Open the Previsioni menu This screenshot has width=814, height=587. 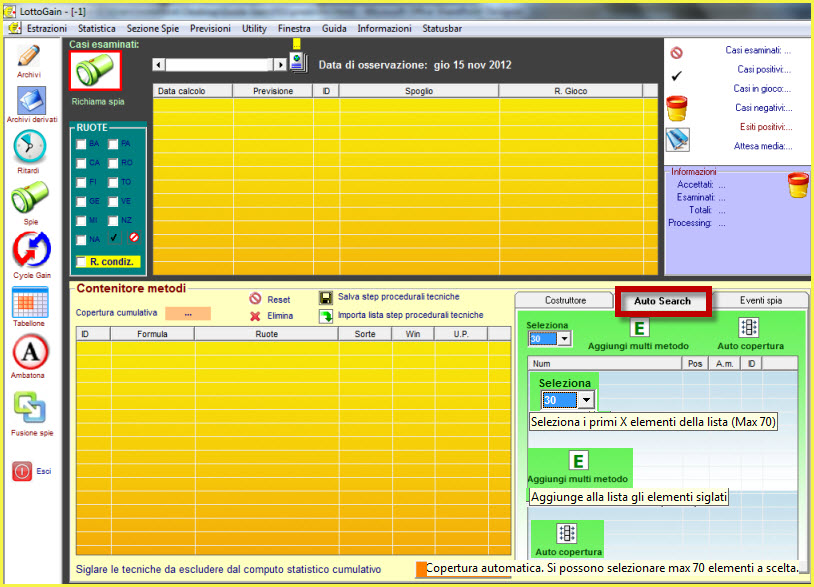(x=210, y=29)
